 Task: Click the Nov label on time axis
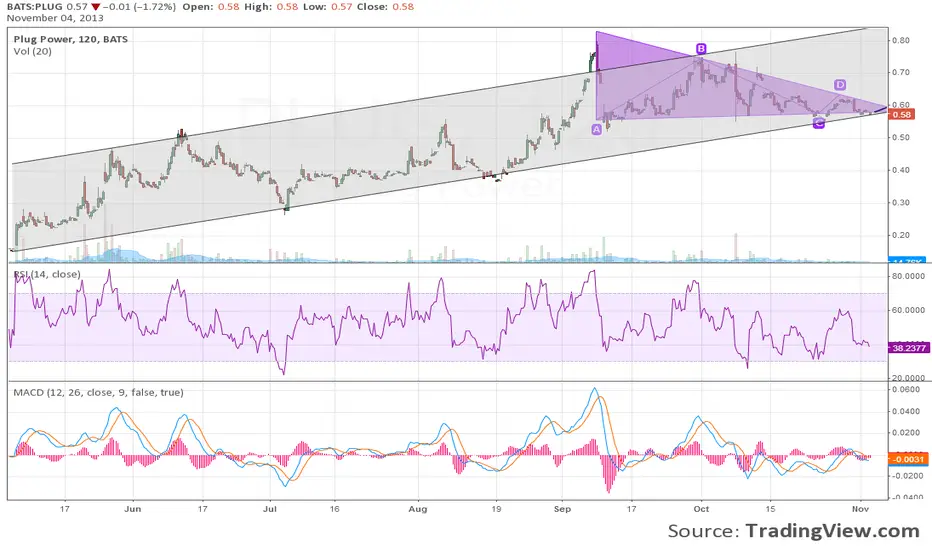[860, 509]
